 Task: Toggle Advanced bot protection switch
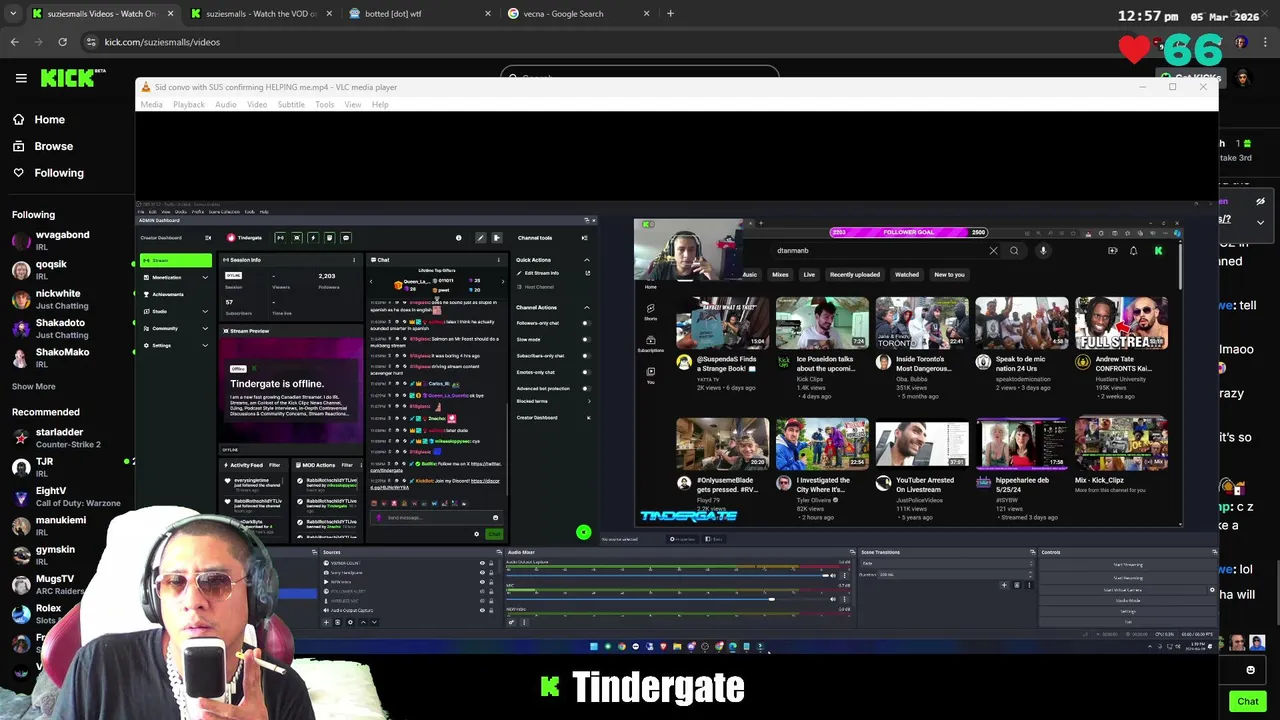pos(585,388)
